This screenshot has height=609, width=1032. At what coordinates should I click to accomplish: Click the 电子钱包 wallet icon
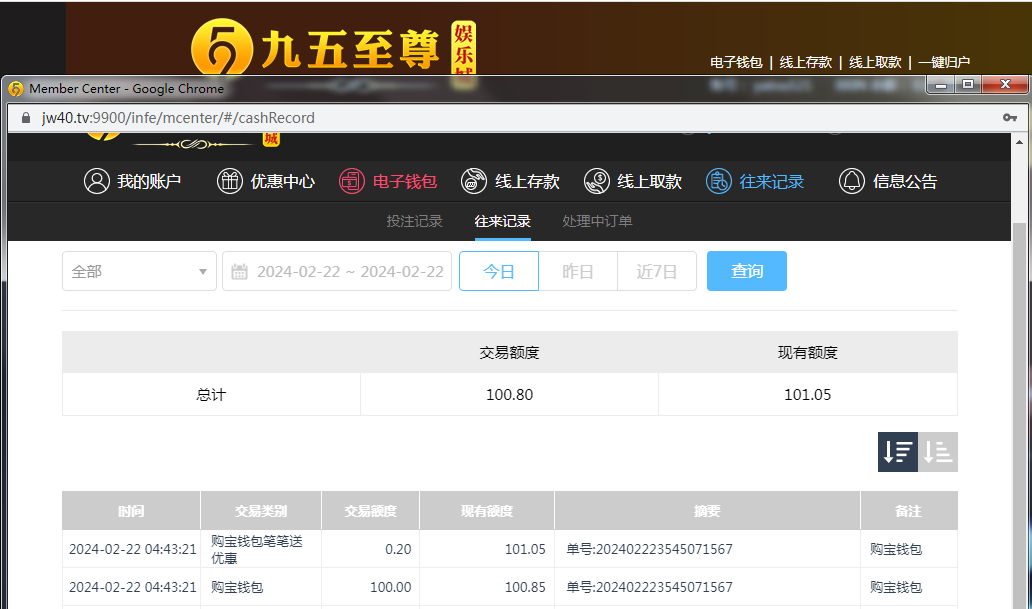352,181
